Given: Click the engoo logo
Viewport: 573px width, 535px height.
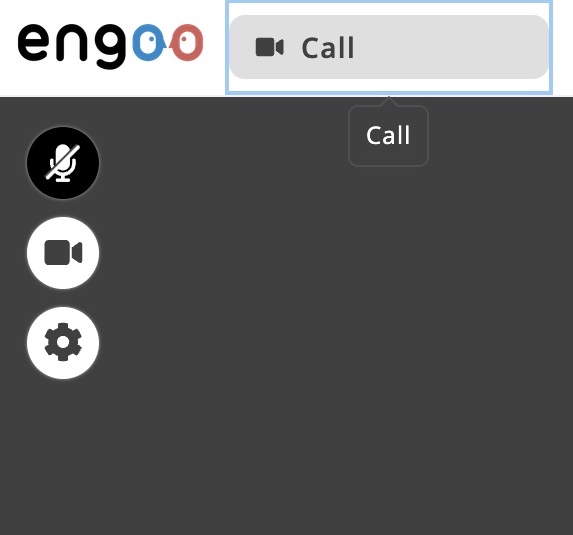Looking at the screenshot, I should click(x=110, y=46).
